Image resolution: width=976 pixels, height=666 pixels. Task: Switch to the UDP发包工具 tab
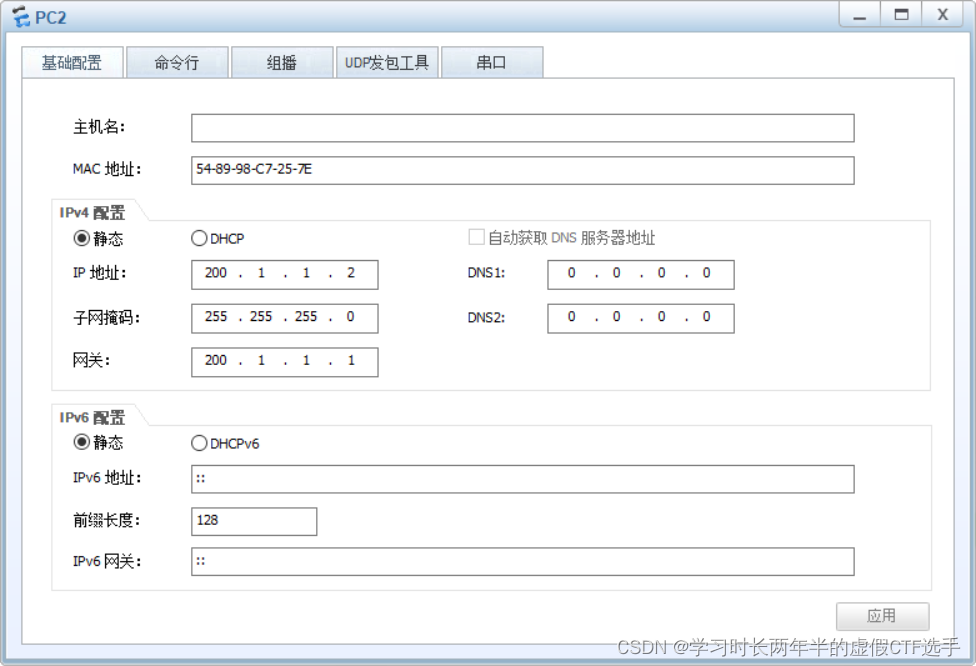click(x=387, y=62)
